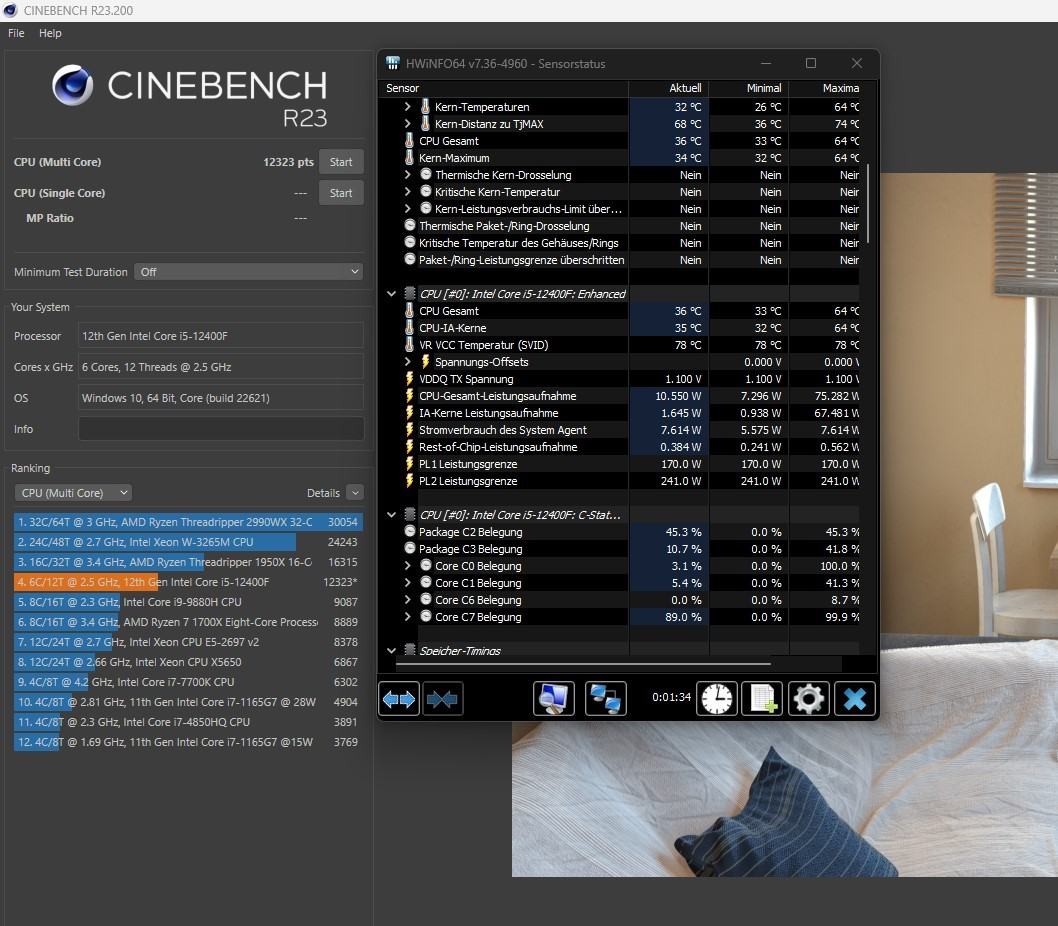Open the File menu in Cinebench

(x=16, y=33)
